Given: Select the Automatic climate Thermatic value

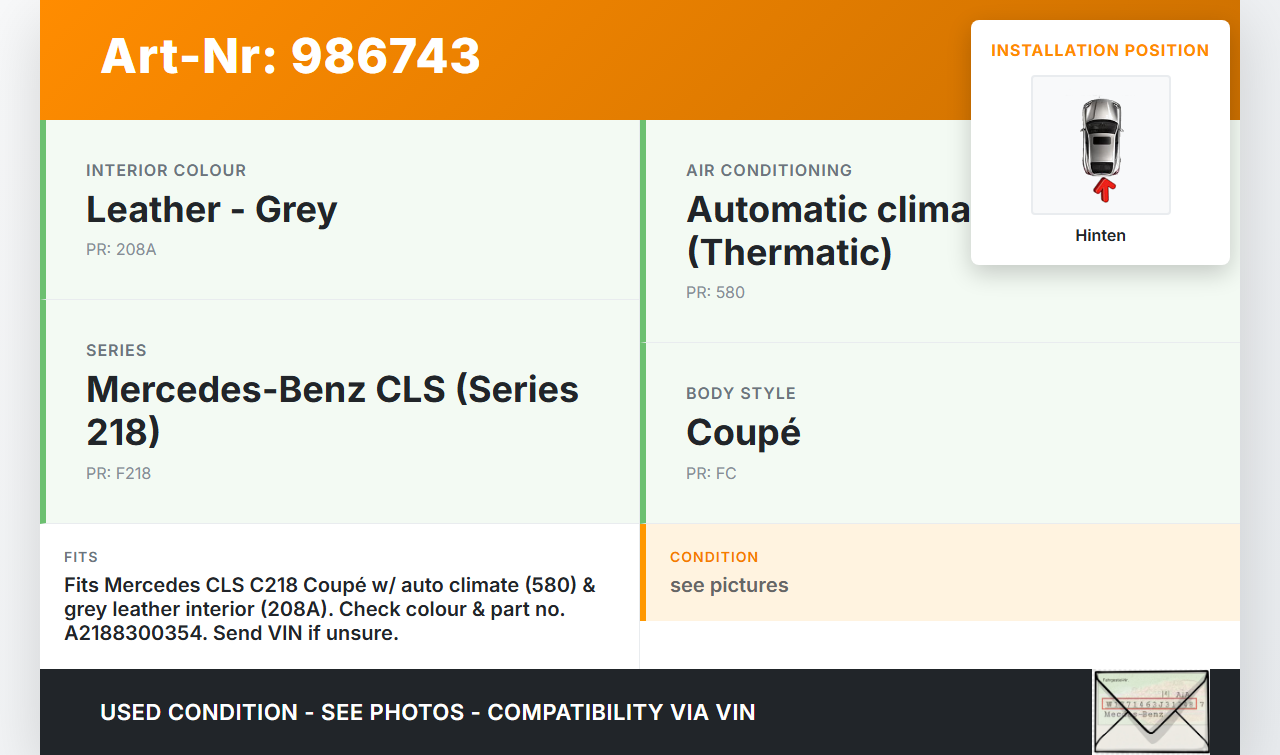Looking at the screenshot, I should (x=828, y=230).
